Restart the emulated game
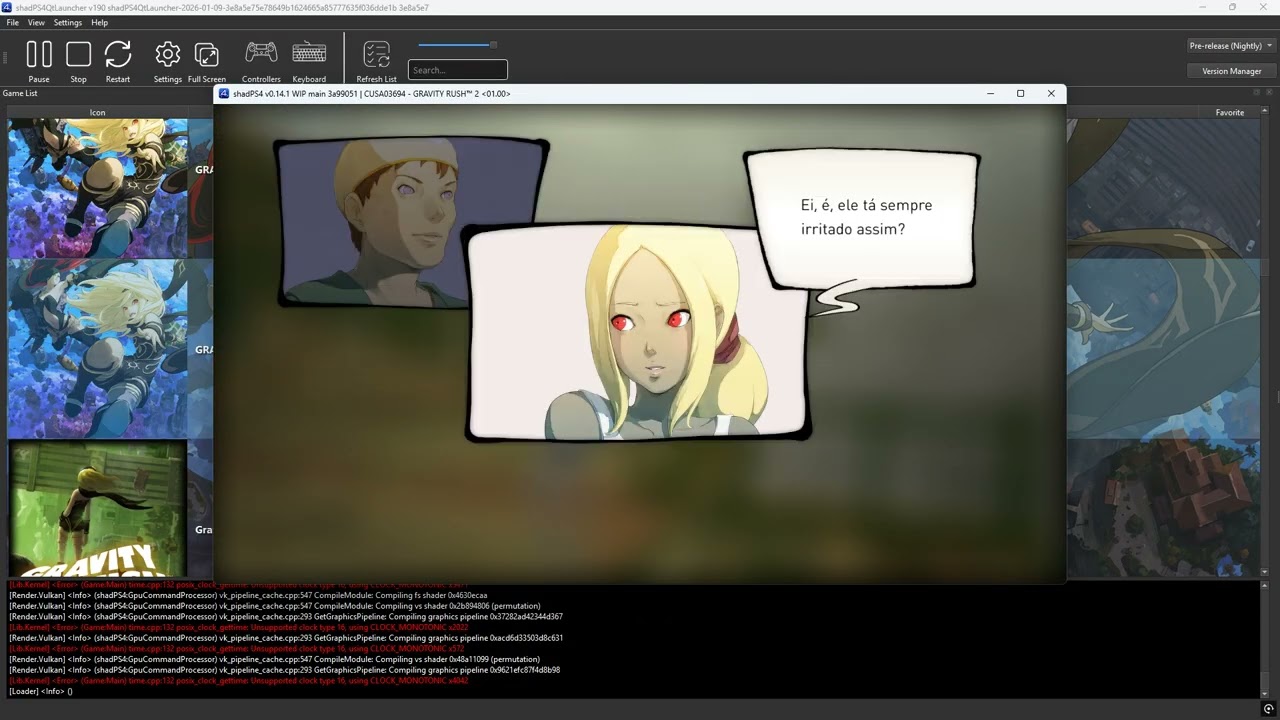Viewport: 1280px width, 720px height. pos(118,54)
